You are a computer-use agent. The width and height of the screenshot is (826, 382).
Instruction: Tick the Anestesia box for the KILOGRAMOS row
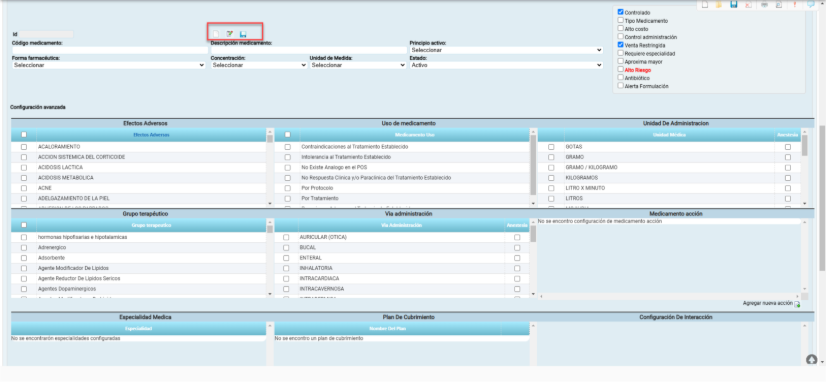[788, 178]
